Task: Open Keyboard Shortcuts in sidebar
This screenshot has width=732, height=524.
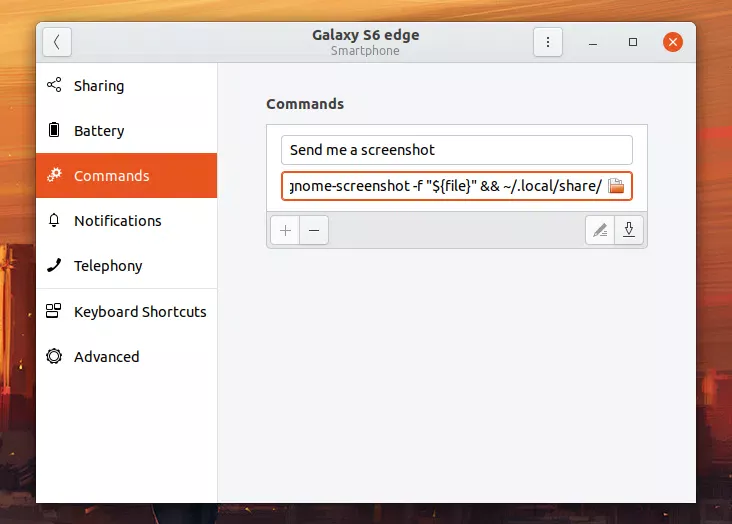Action: 127,312
